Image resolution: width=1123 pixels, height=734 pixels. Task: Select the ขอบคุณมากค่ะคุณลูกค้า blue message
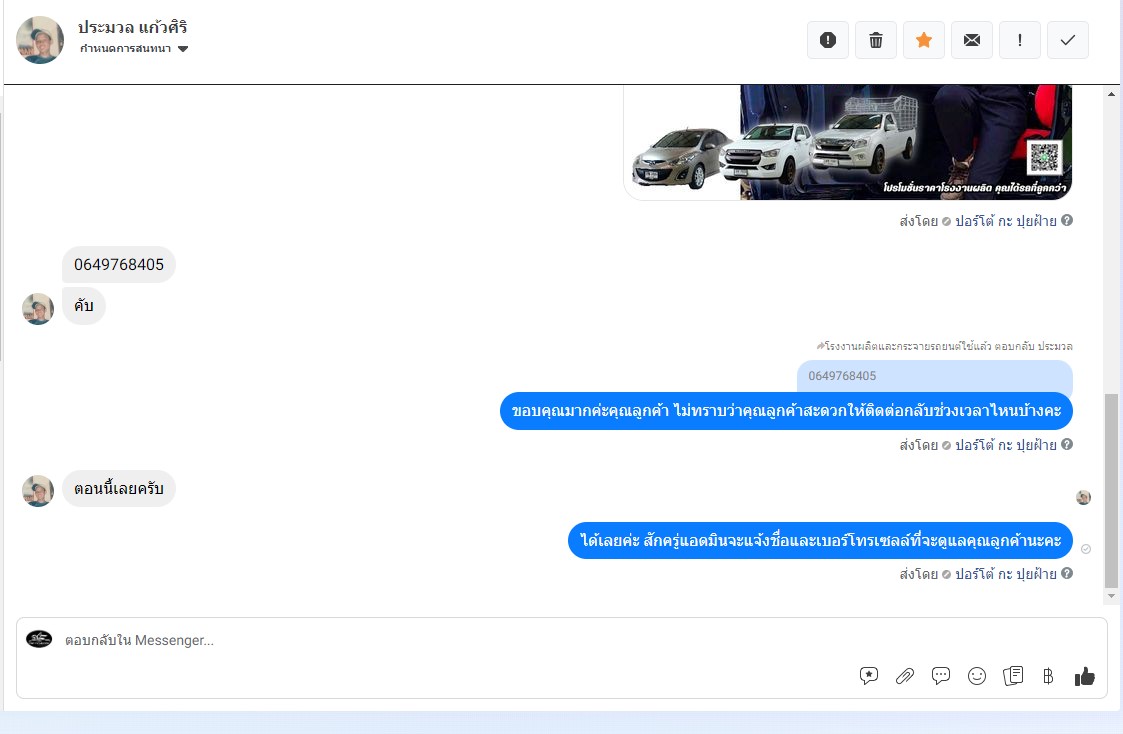click(x=786, y=411)
